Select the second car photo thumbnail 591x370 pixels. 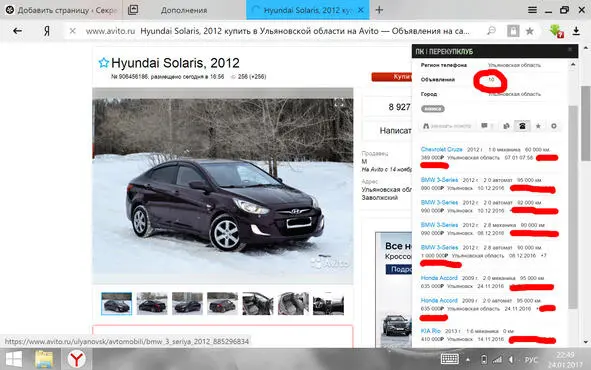[x=152, y=304]
